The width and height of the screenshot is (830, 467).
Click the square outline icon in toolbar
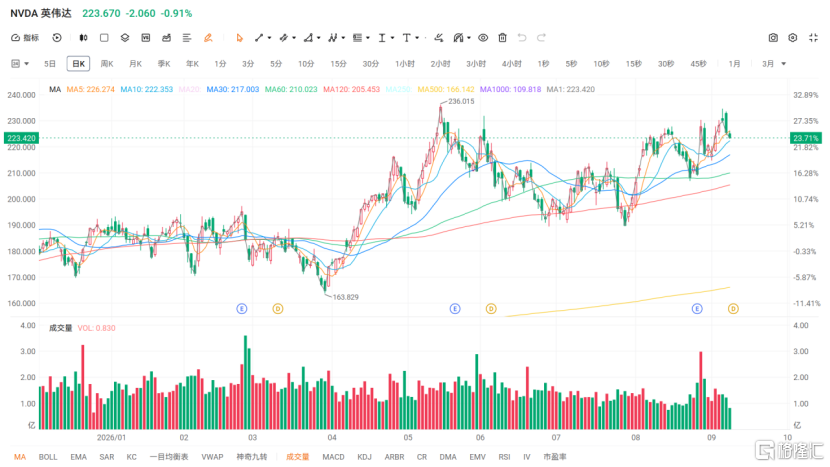click(104, 38)
